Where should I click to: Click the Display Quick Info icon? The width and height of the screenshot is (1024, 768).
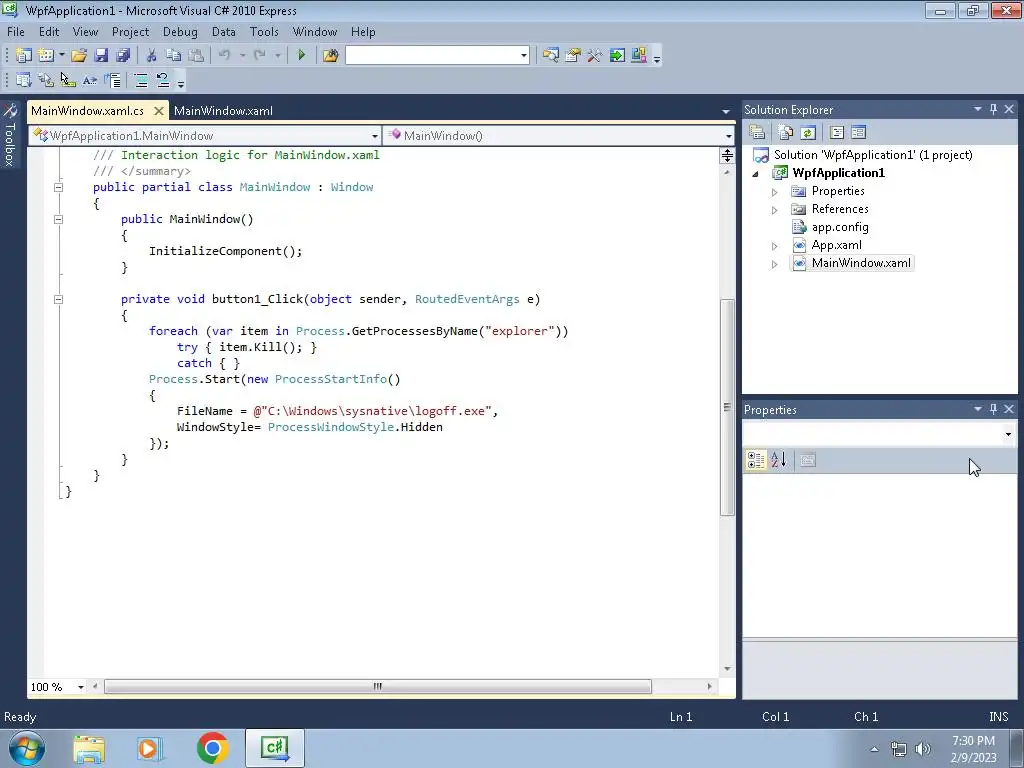[68, 80]
